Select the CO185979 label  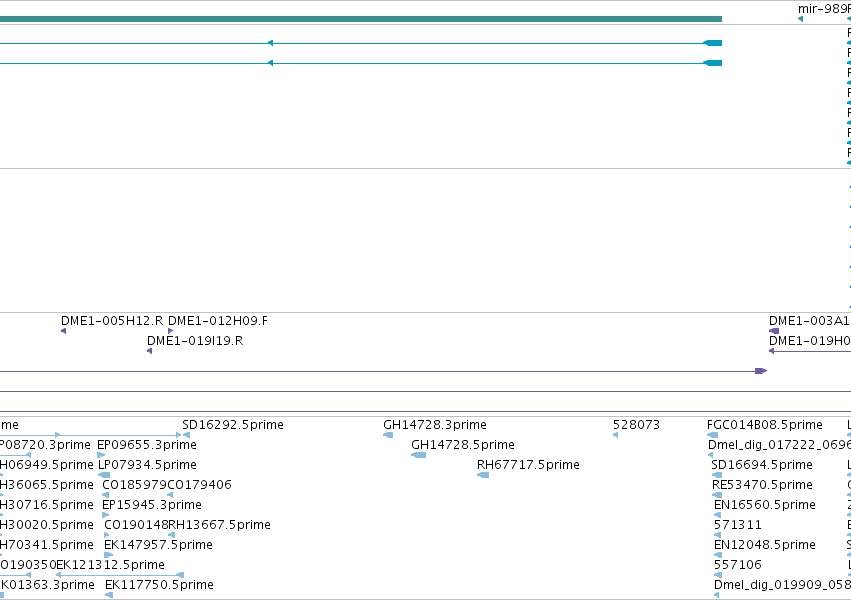point(135,485)
